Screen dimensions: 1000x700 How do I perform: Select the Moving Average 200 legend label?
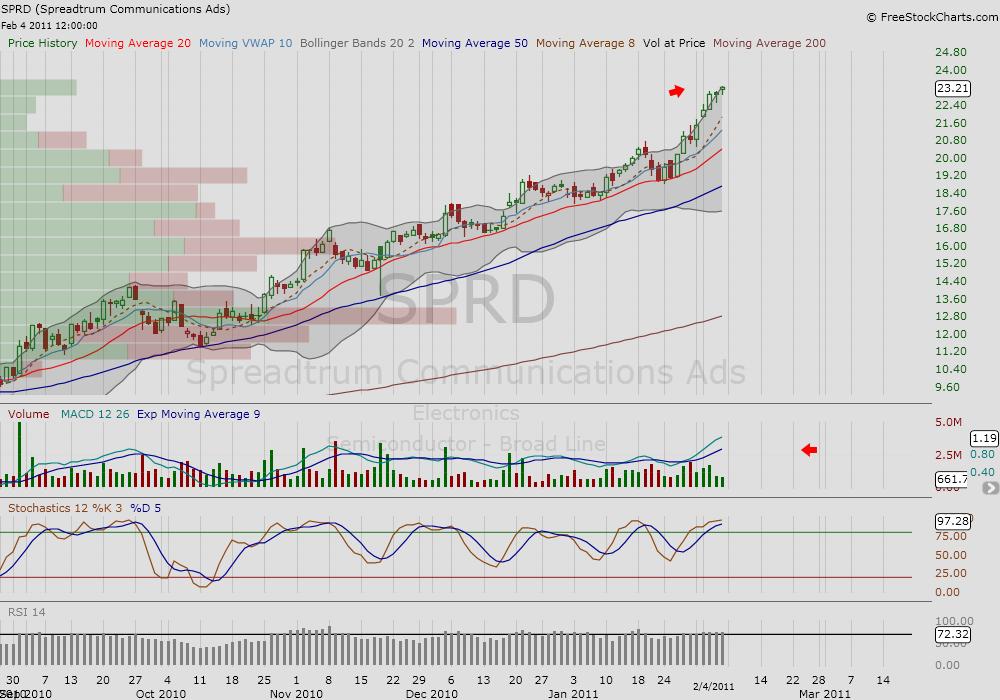point(769,43)
